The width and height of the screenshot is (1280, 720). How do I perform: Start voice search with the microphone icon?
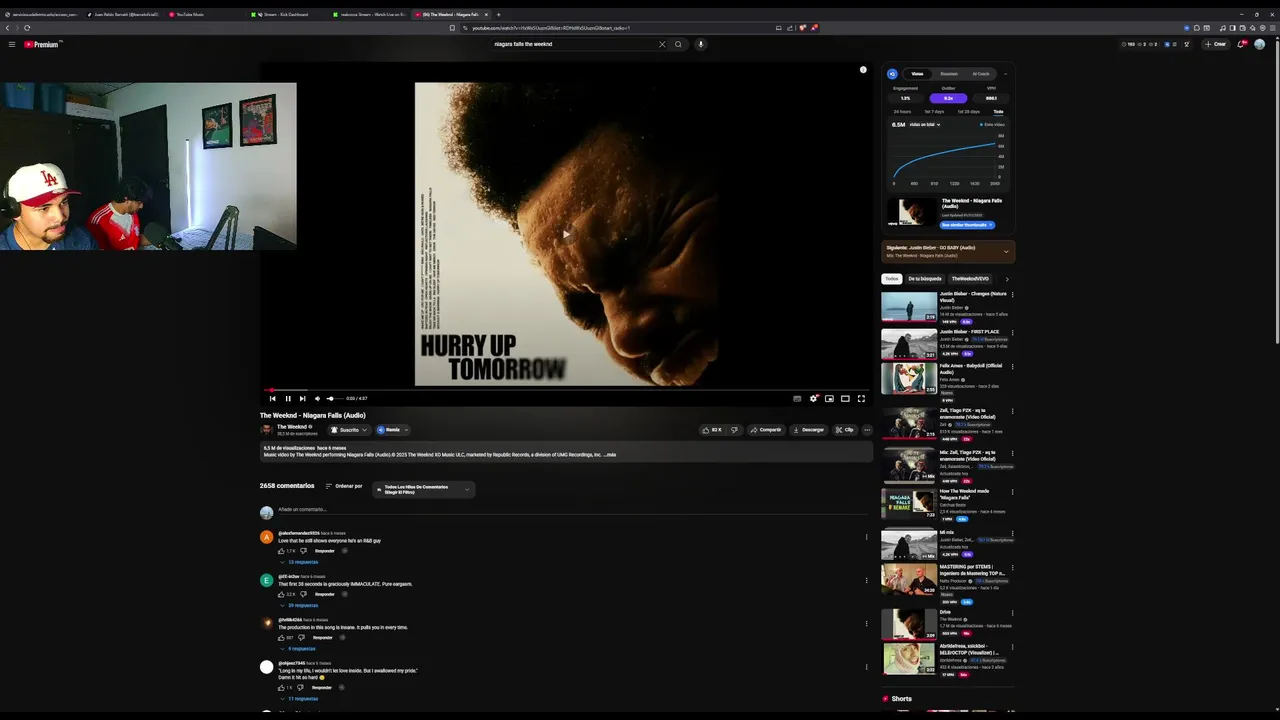700,44
